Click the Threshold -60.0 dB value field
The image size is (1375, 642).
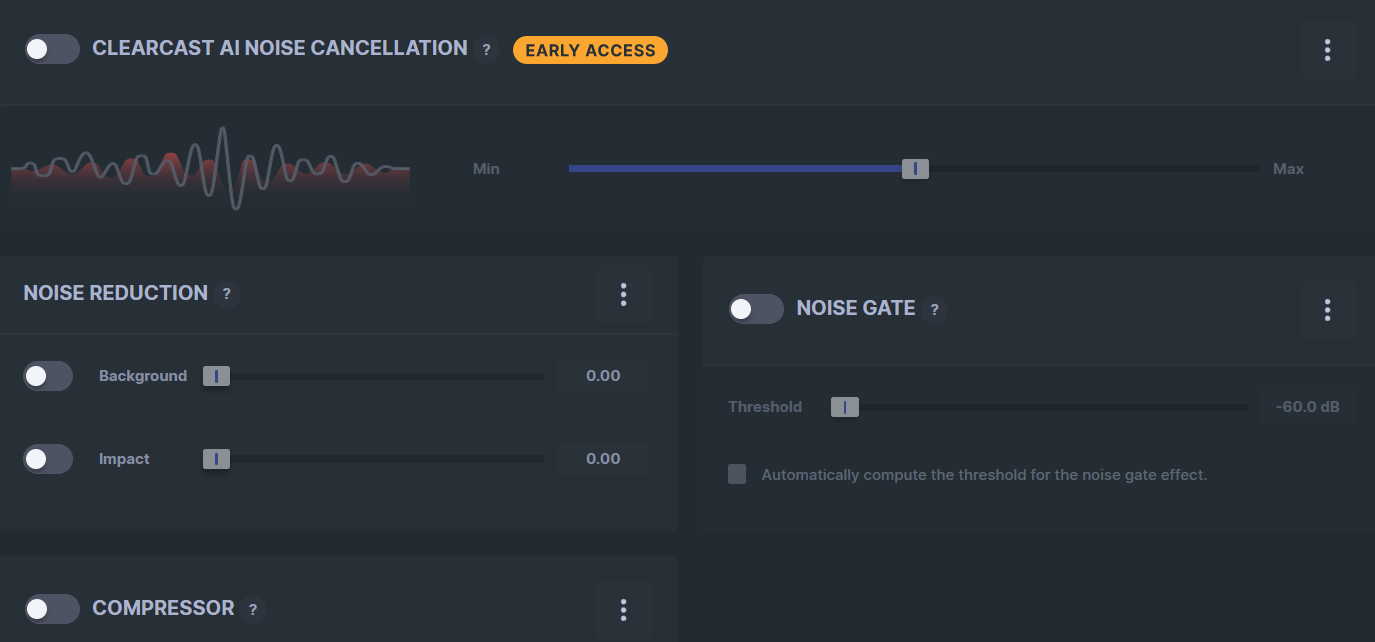(1308, 407)
